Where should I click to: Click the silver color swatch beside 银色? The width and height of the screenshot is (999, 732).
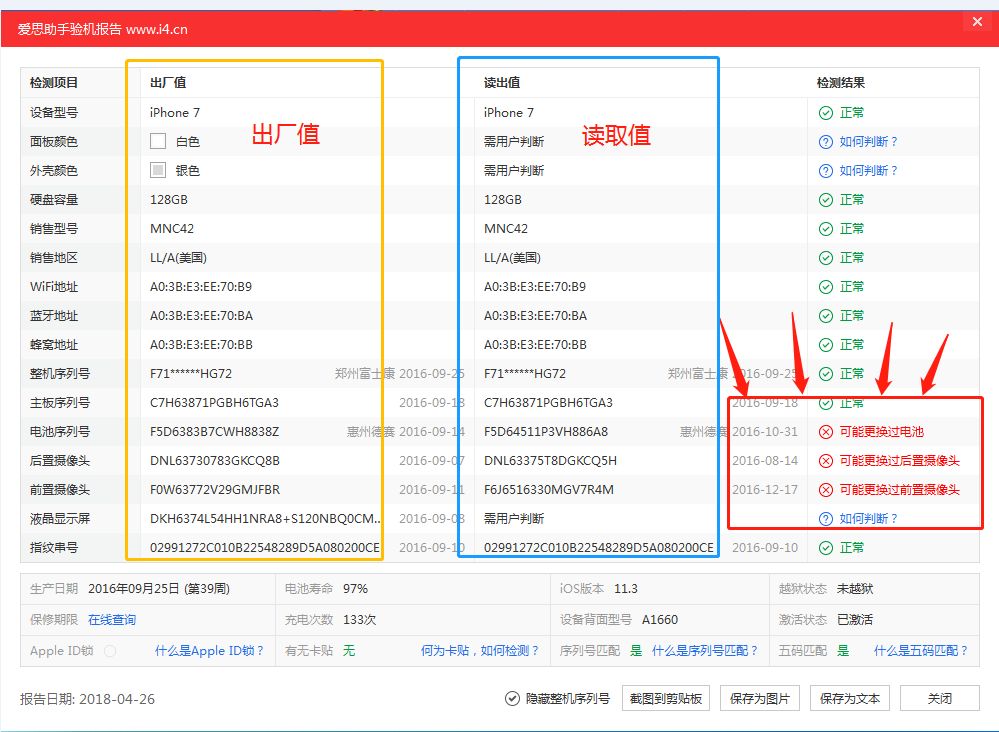click(157, 170)
